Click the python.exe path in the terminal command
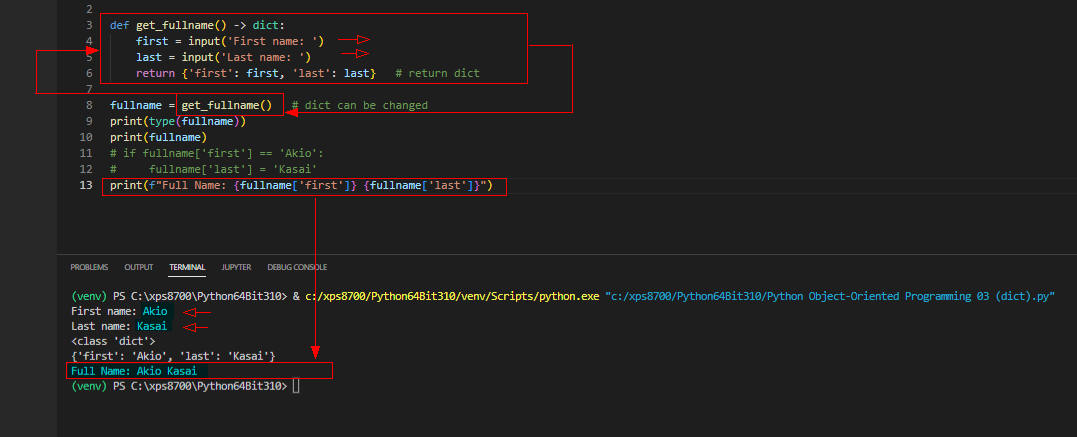1077x437 pixels. click(452, 296)
